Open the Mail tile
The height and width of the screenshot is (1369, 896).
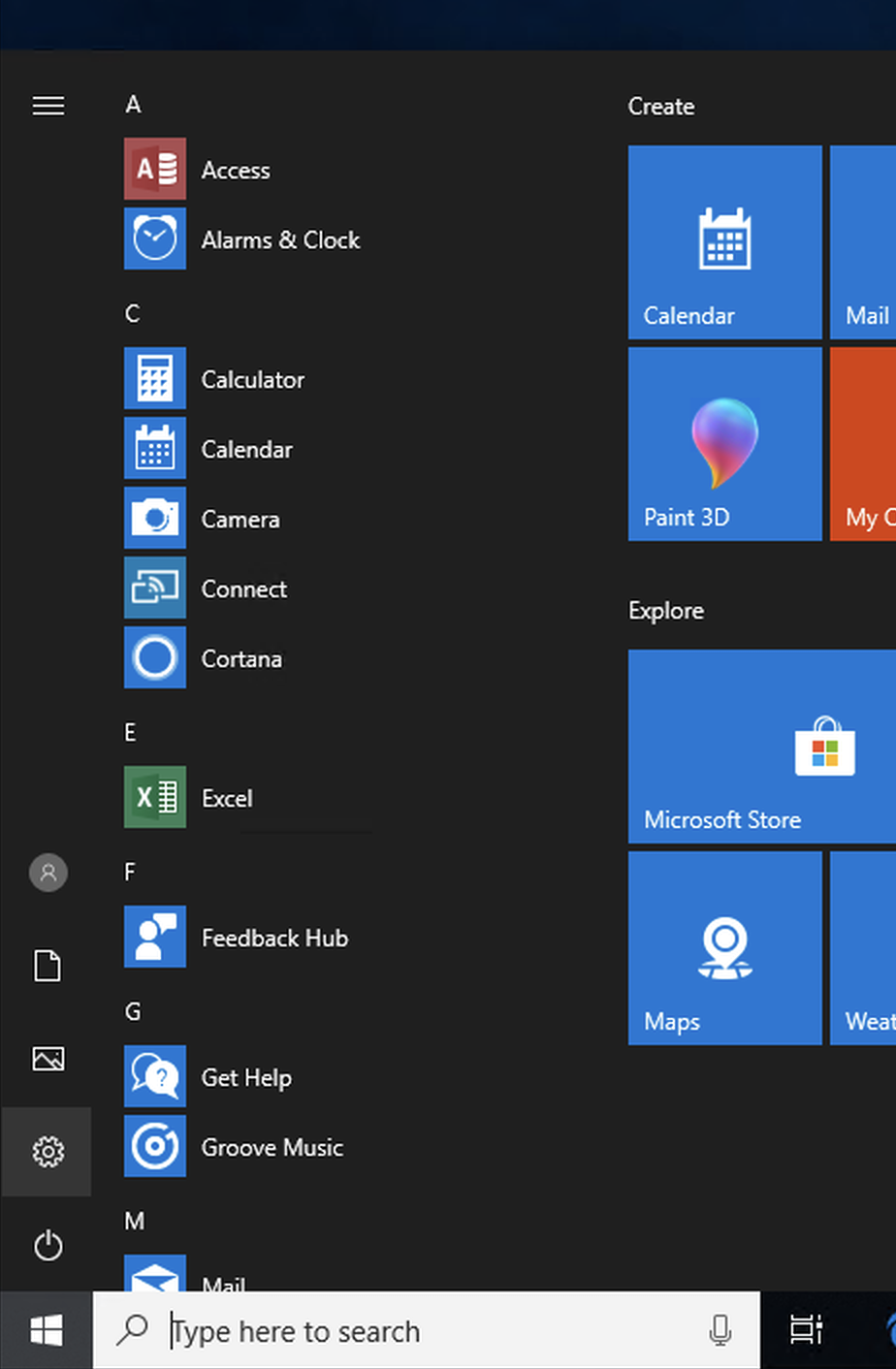coord(863,242)
